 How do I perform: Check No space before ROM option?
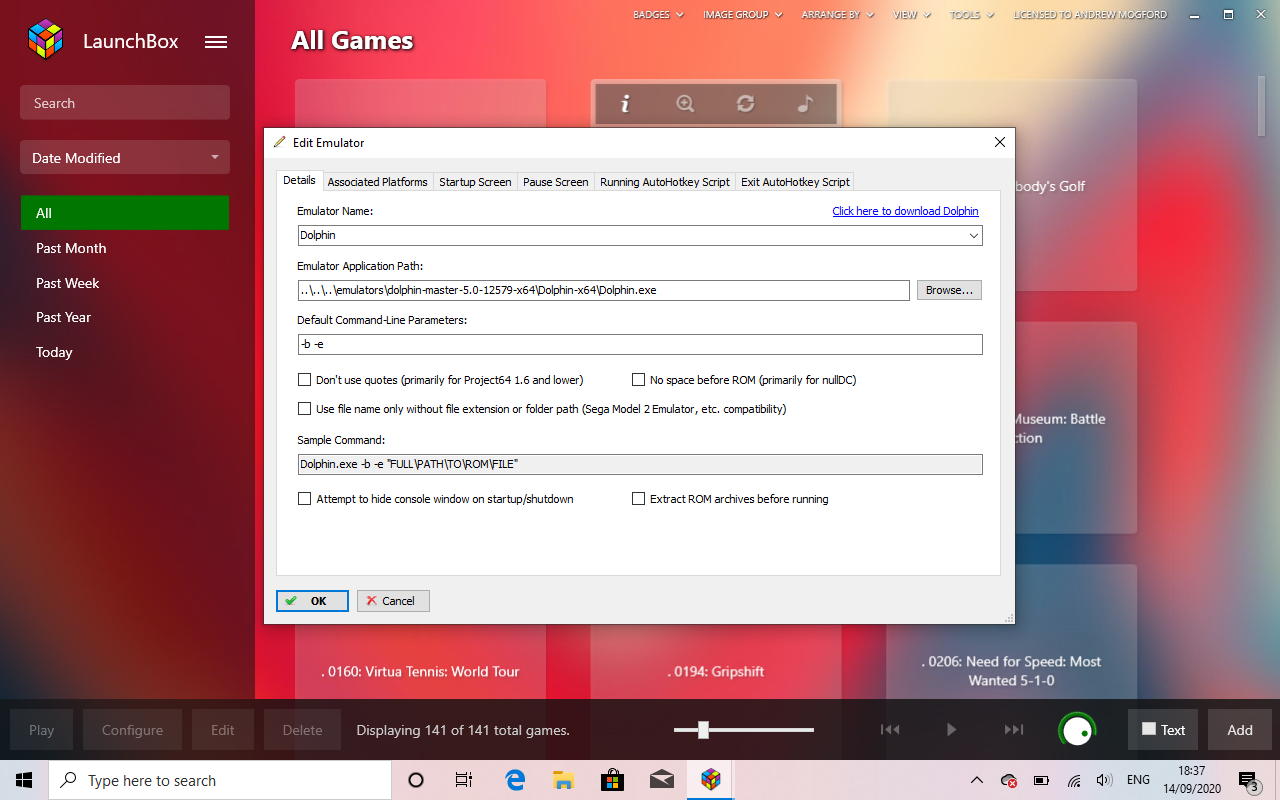[x=638, y=380]
